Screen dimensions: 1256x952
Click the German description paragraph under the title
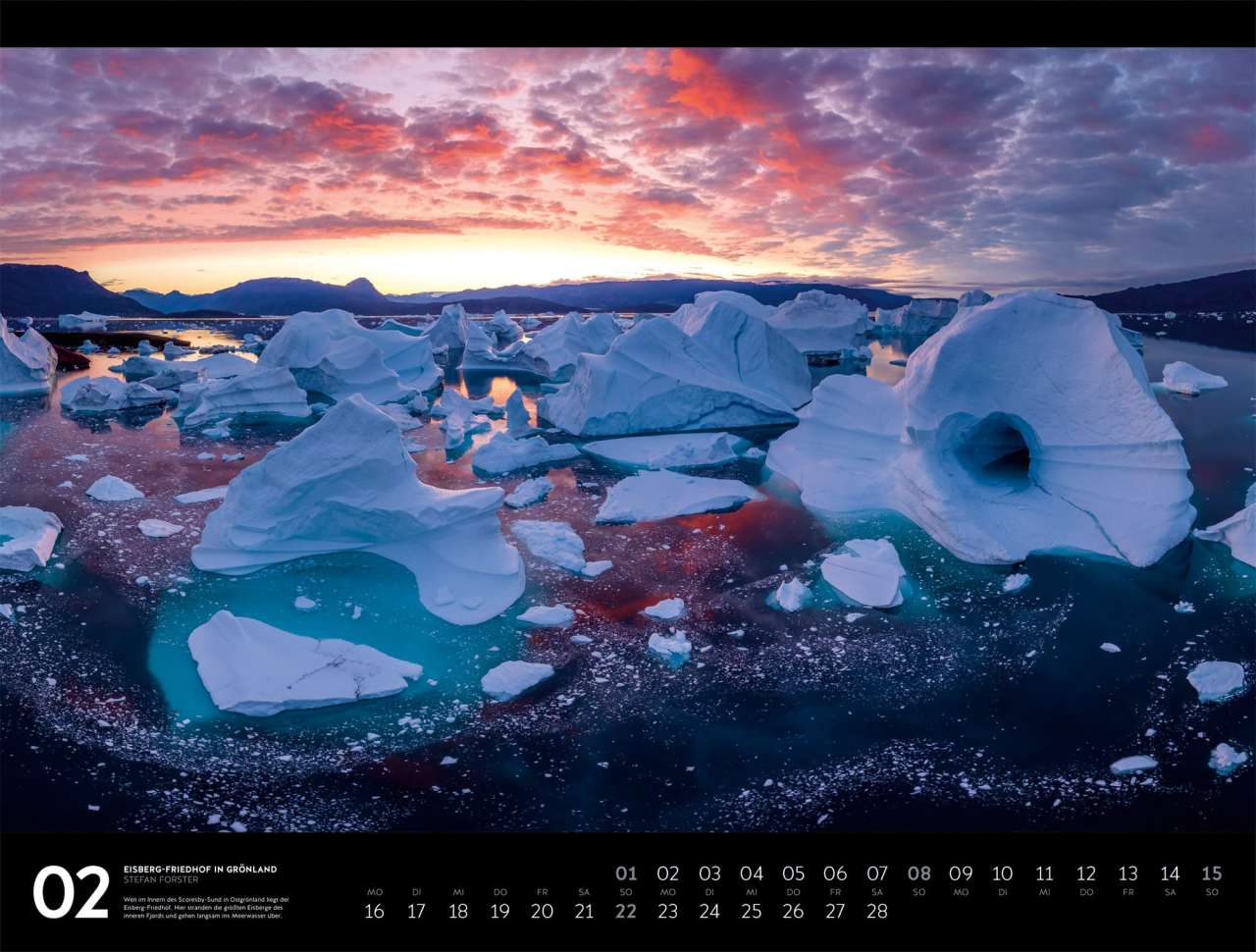coord(206,907)
